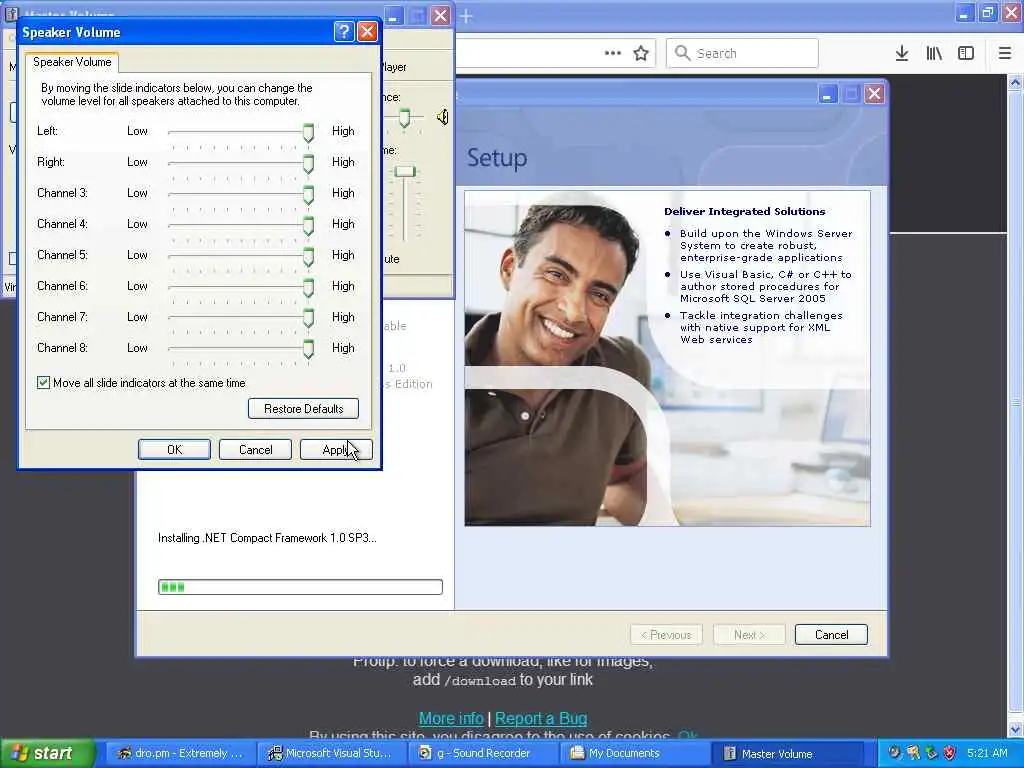Click the Setup installation progress bar

pos(300,587)
